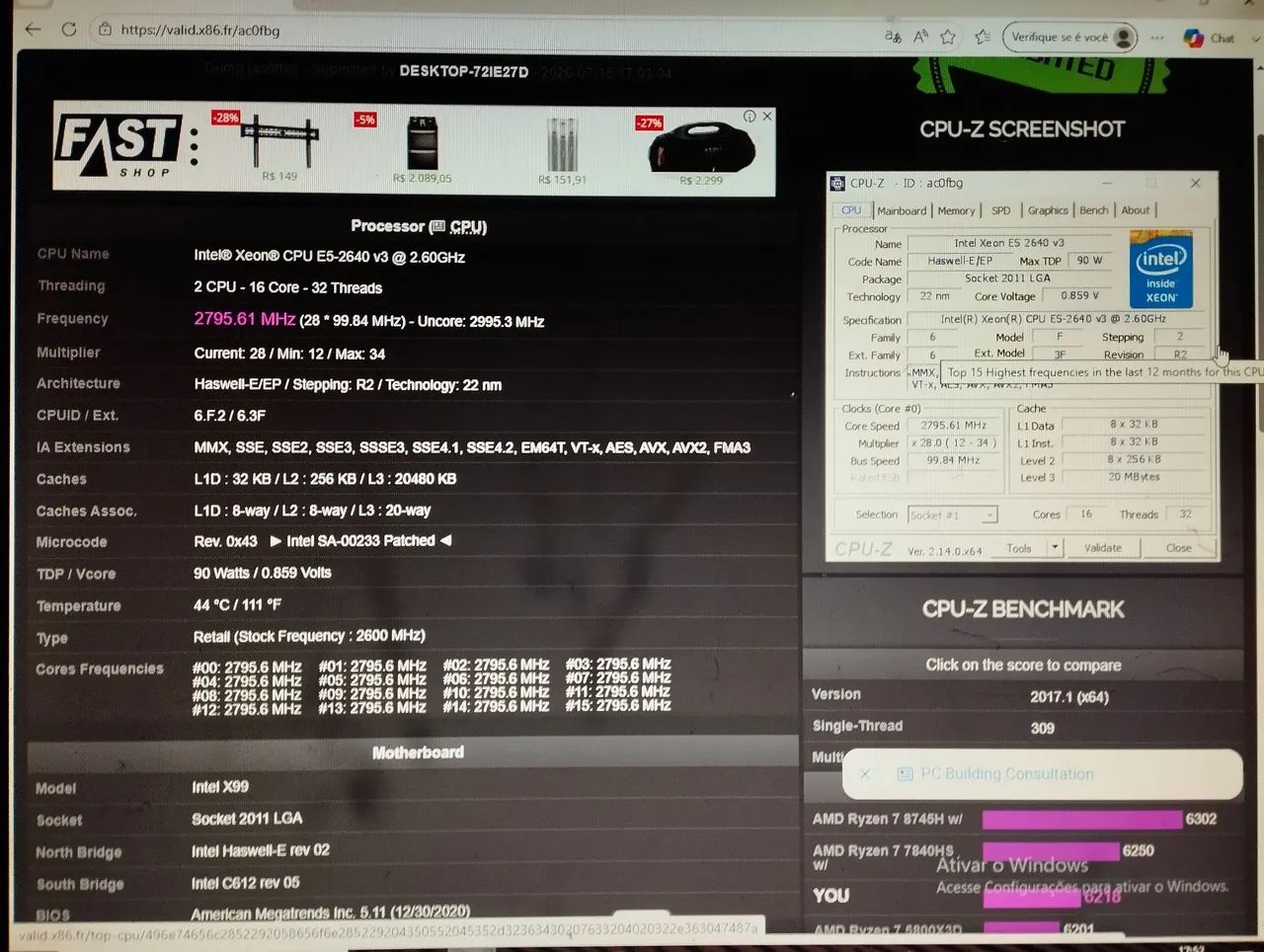Click the AMD Ryzen 7 7840HS score bar
The height and width of the screenshot is (952, 1264).
1051,851
